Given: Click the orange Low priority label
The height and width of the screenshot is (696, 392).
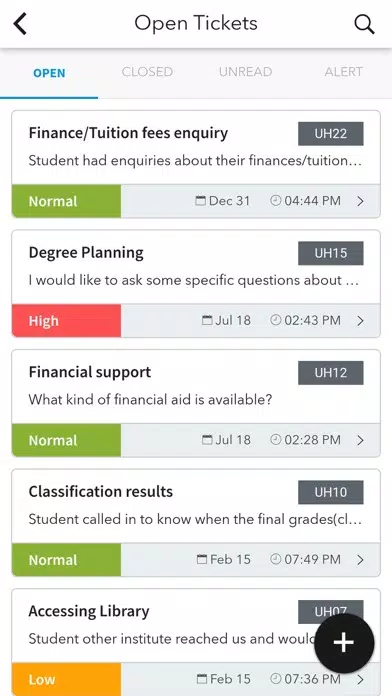Looking at the screenshot, I should (x=67, y=679).
